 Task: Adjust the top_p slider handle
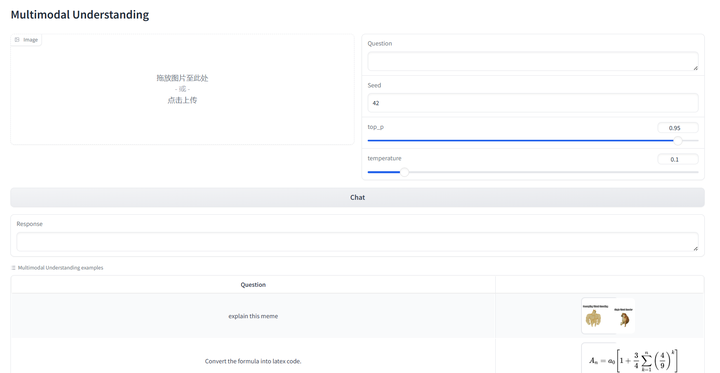[x=678, y=141]
